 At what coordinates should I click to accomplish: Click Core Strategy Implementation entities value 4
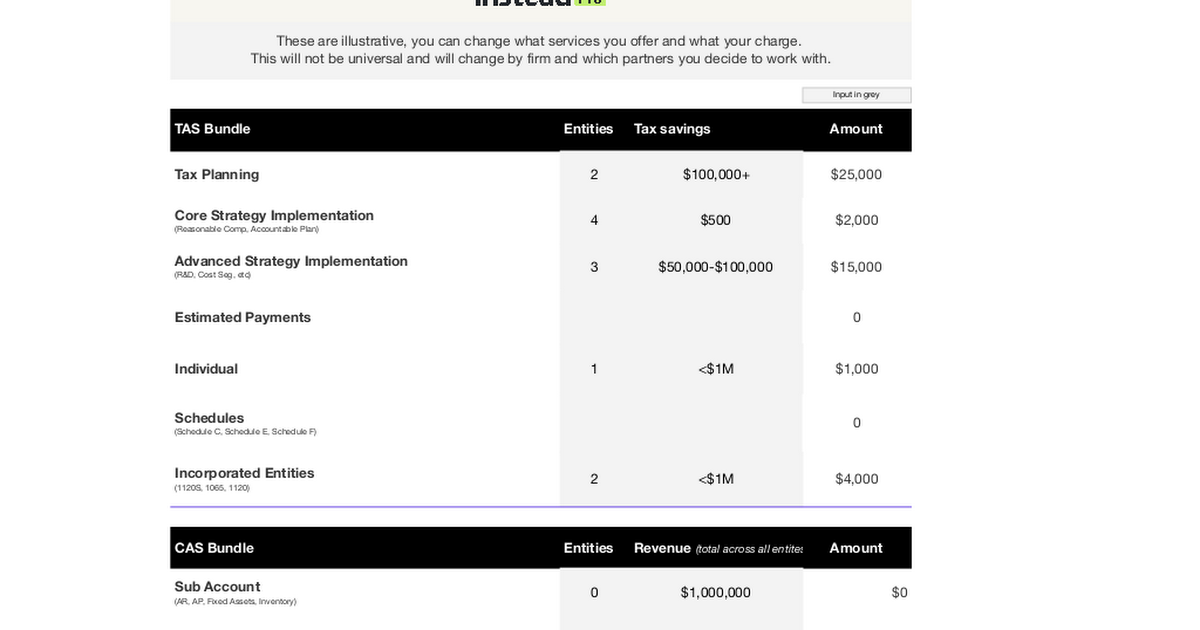tap(594, 220)
